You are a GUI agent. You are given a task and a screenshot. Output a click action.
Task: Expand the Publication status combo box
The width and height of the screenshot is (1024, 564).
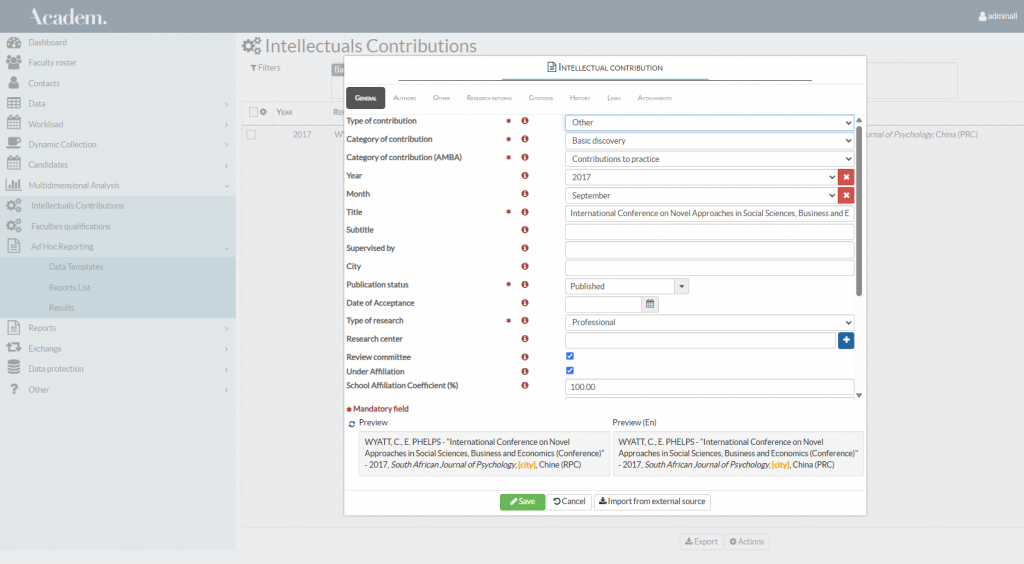click(x=682, y=286)
